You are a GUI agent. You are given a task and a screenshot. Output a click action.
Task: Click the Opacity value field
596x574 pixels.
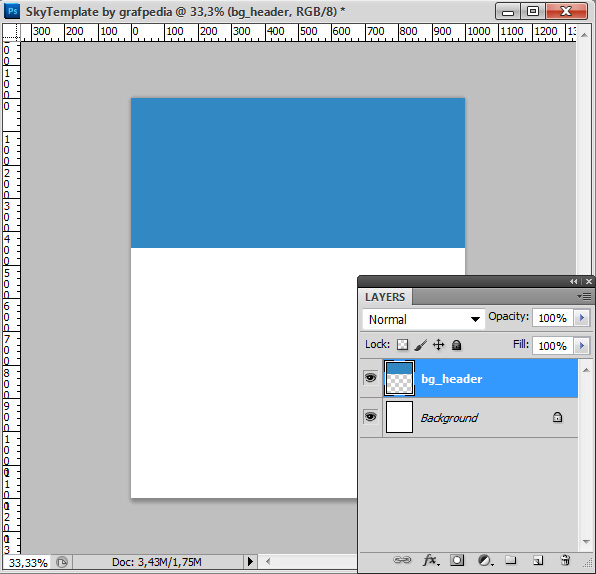[x=553, y=317]
